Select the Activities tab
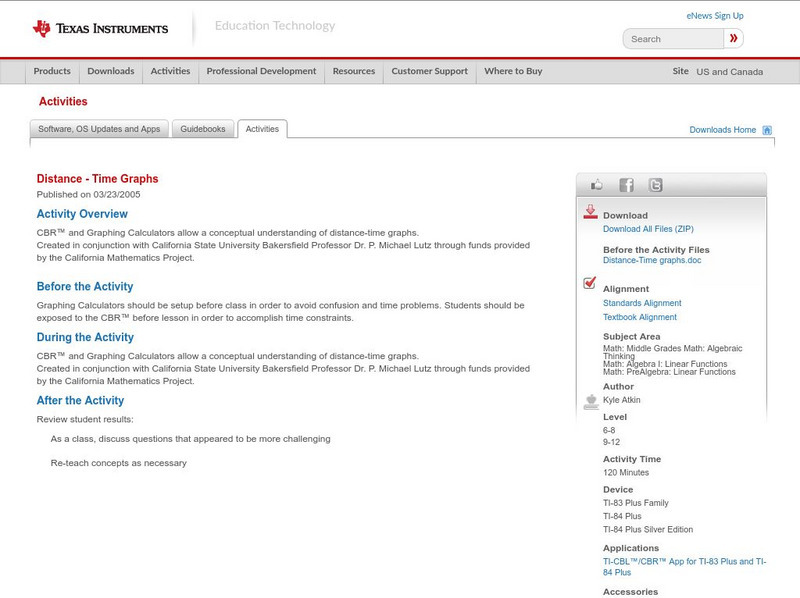The height and width of the screenshot is (598, 800). click(262, 129)
